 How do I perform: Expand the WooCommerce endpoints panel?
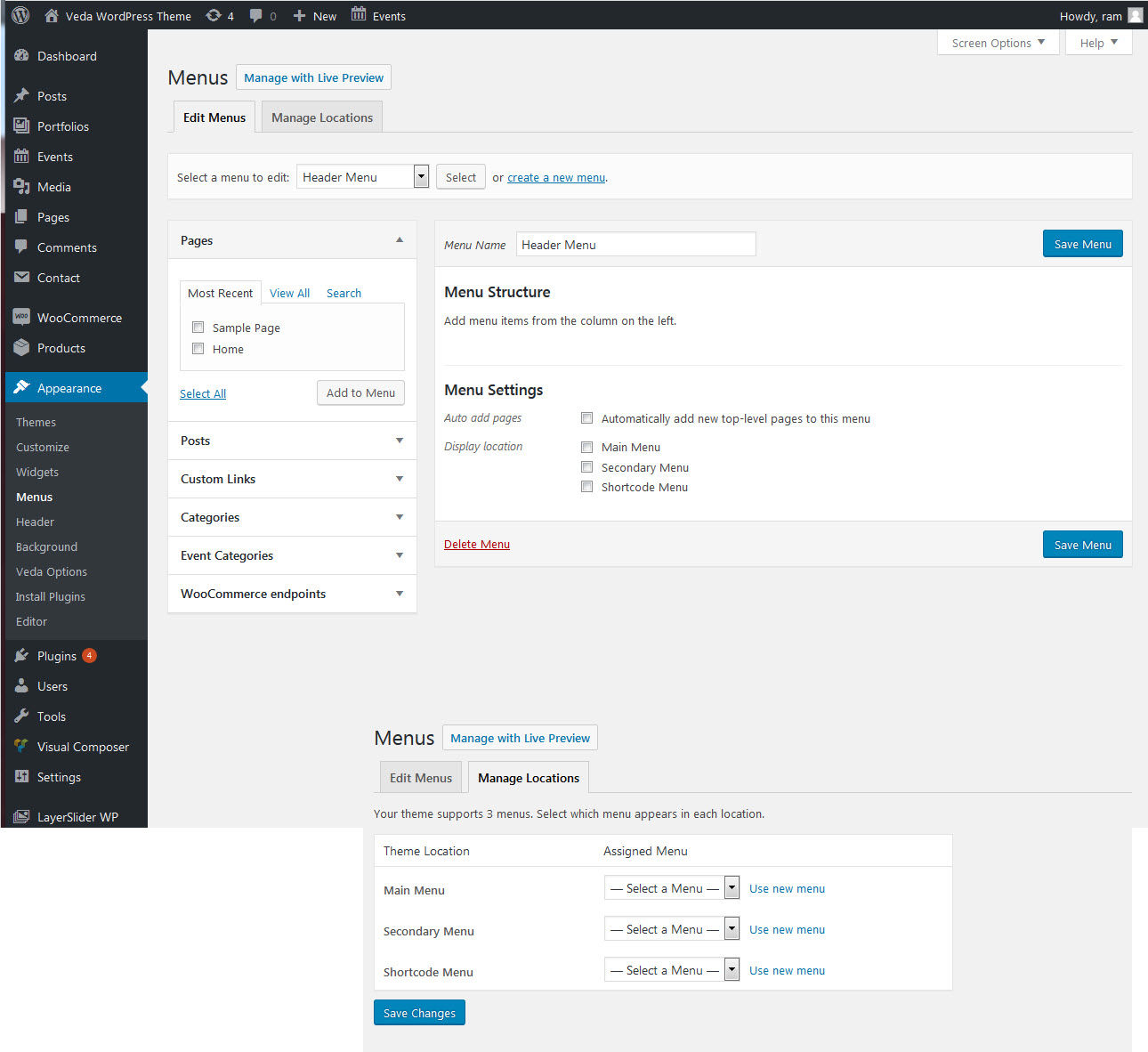(400, 594)
